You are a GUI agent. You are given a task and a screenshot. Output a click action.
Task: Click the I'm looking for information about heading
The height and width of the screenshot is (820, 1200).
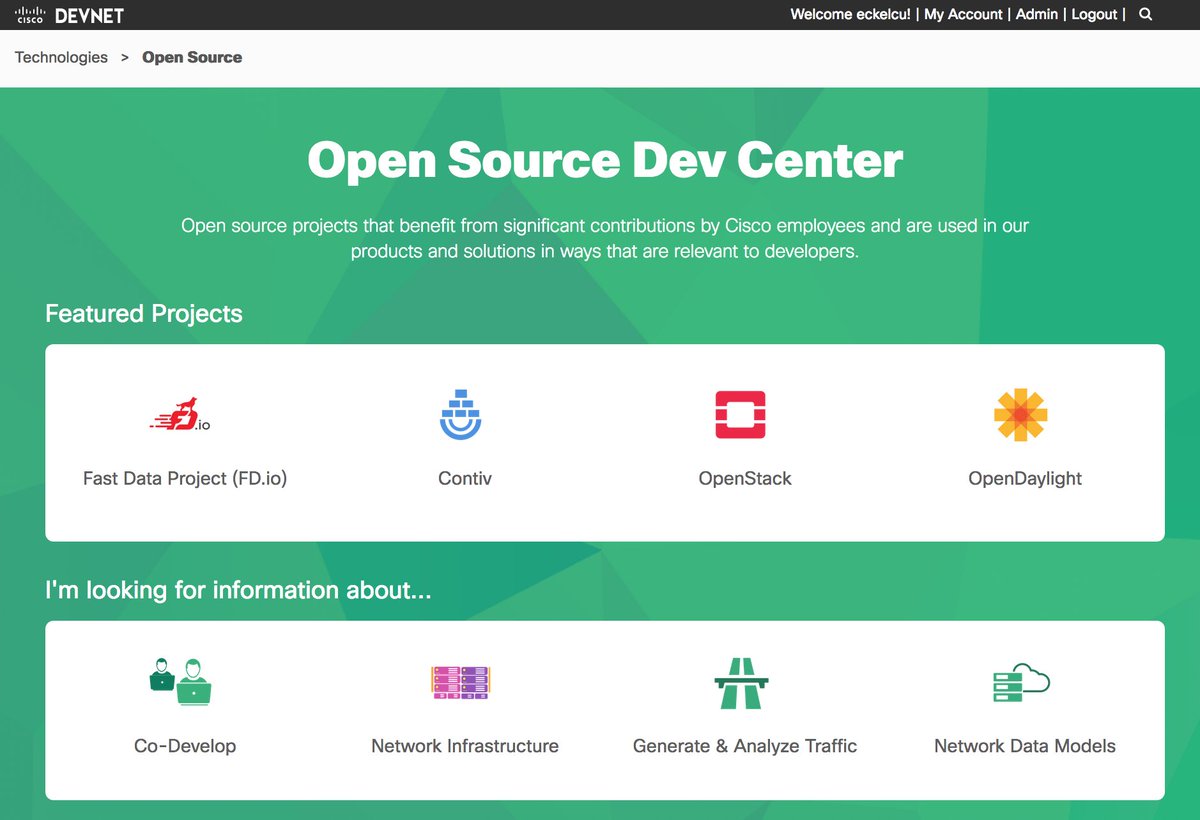[x=238, y=590]
